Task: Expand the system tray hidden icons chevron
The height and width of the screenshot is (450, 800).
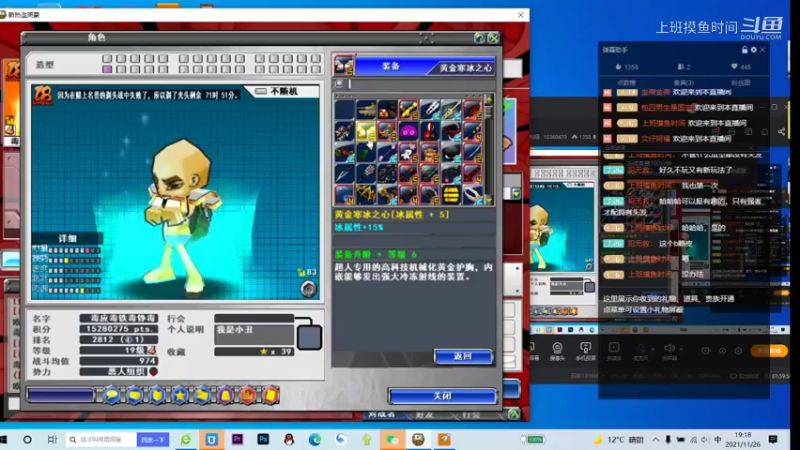Action: pos(656,439)
